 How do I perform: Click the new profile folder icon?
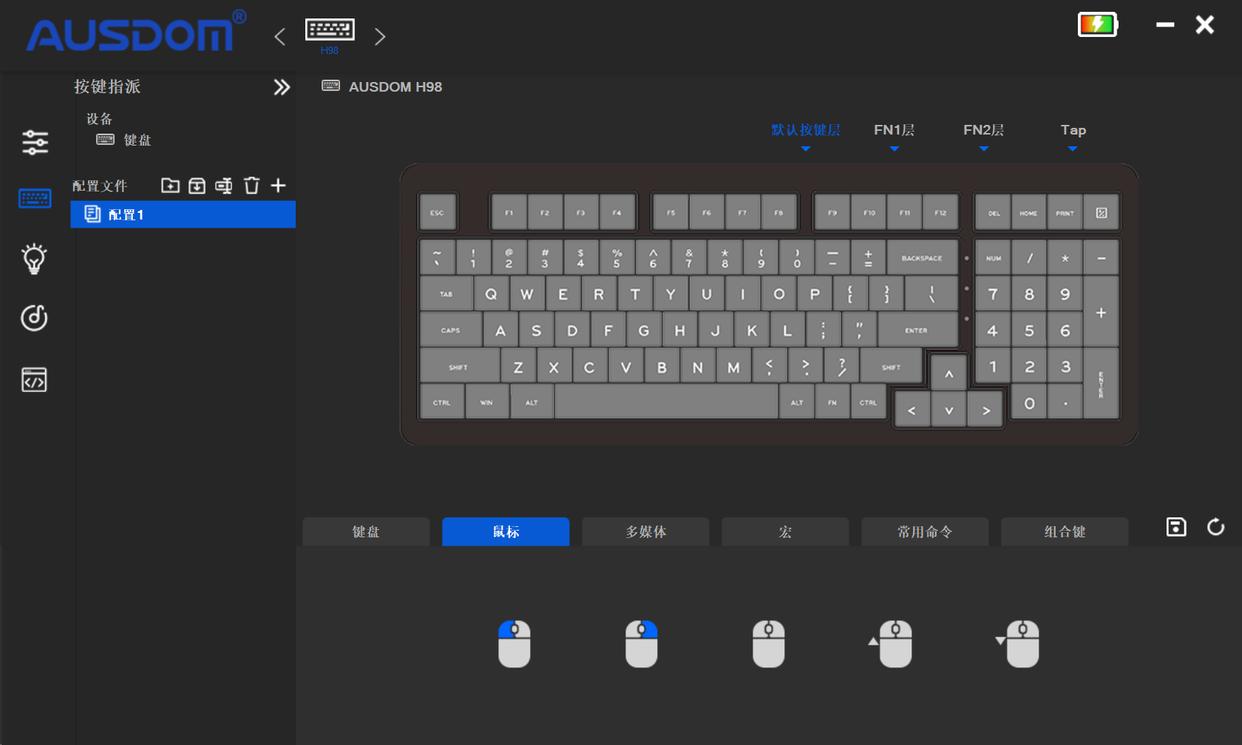(x=170, y=185)
